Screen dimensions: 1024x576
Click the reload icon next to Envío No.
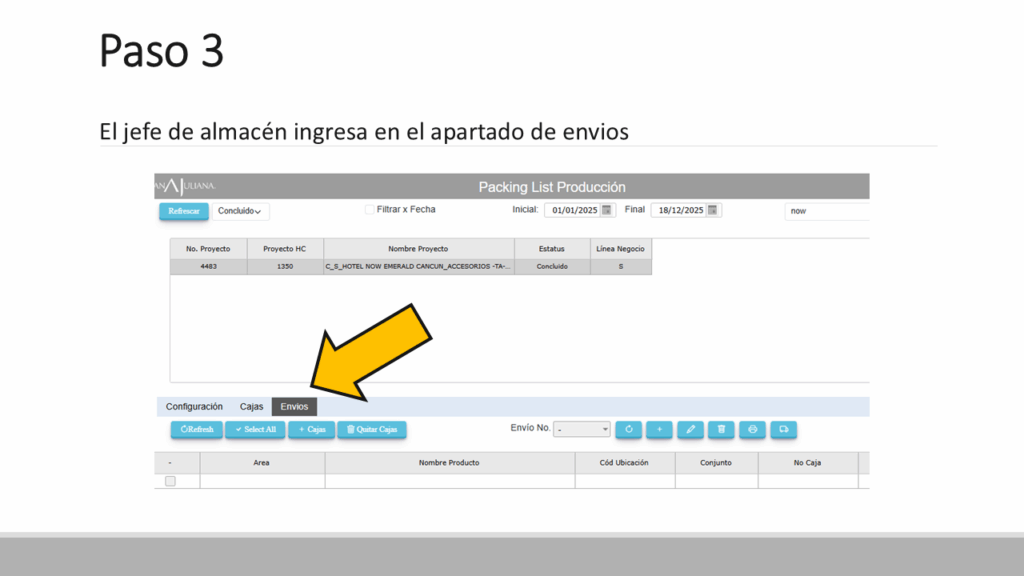click(x=628, y=429)
